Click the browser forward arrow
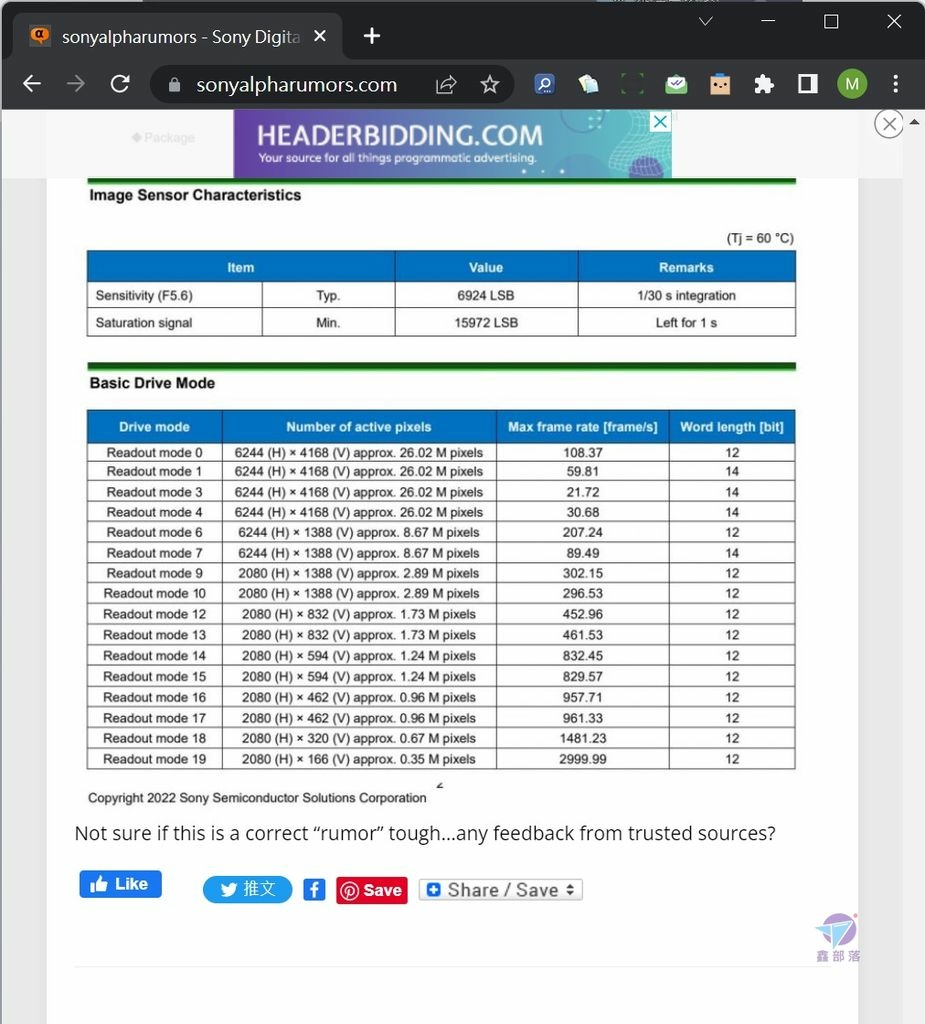 click(x=76, y=84)
